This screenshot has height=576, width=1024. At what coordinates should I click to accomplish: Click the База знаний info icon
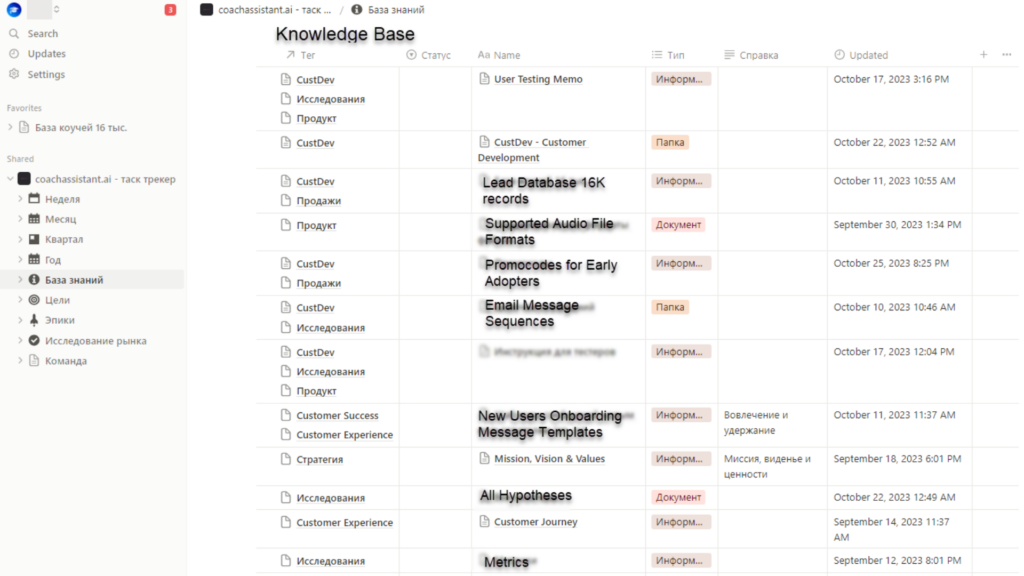click(34, 280)
